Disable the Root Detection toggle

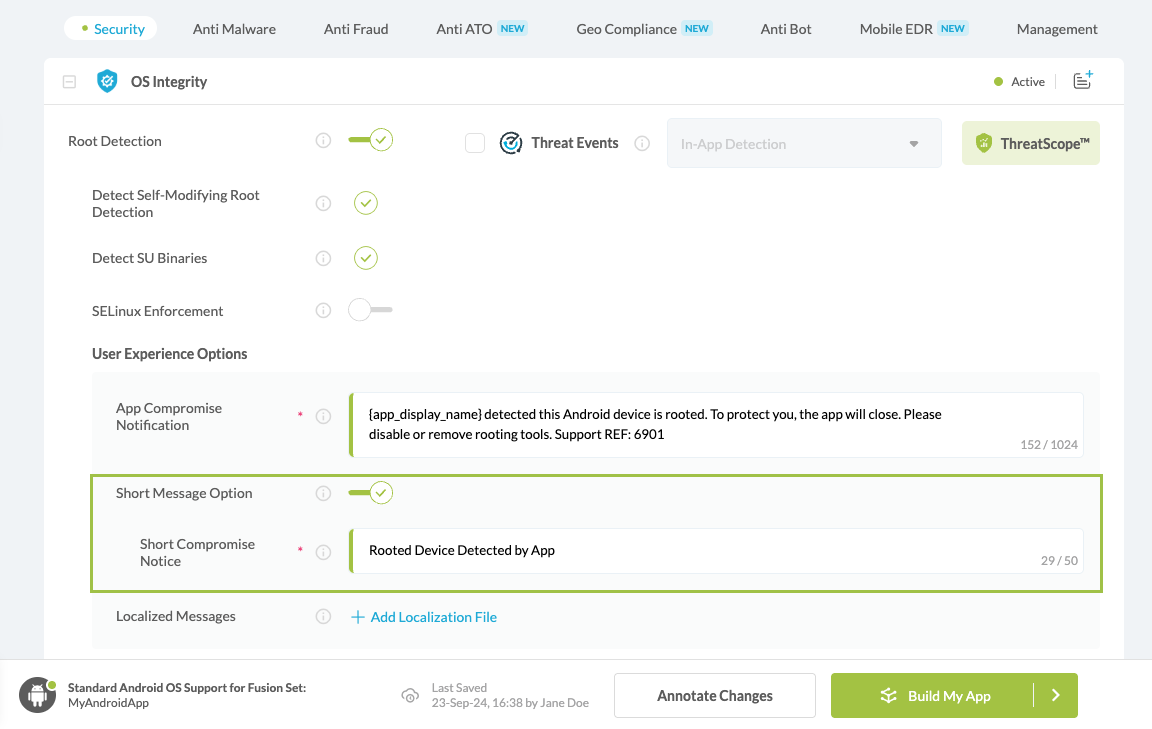click(370, 140)
